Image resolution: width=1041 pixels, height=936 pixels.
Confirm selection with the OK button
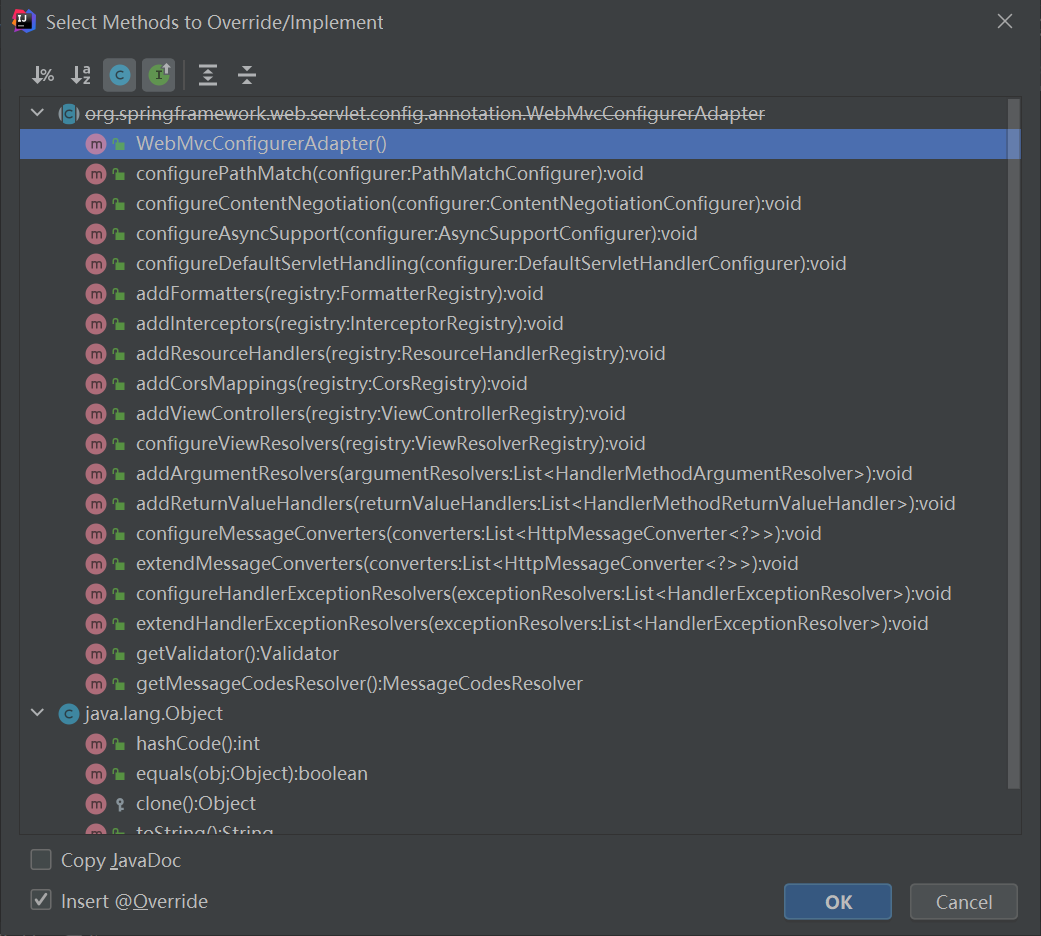(838, 901)
